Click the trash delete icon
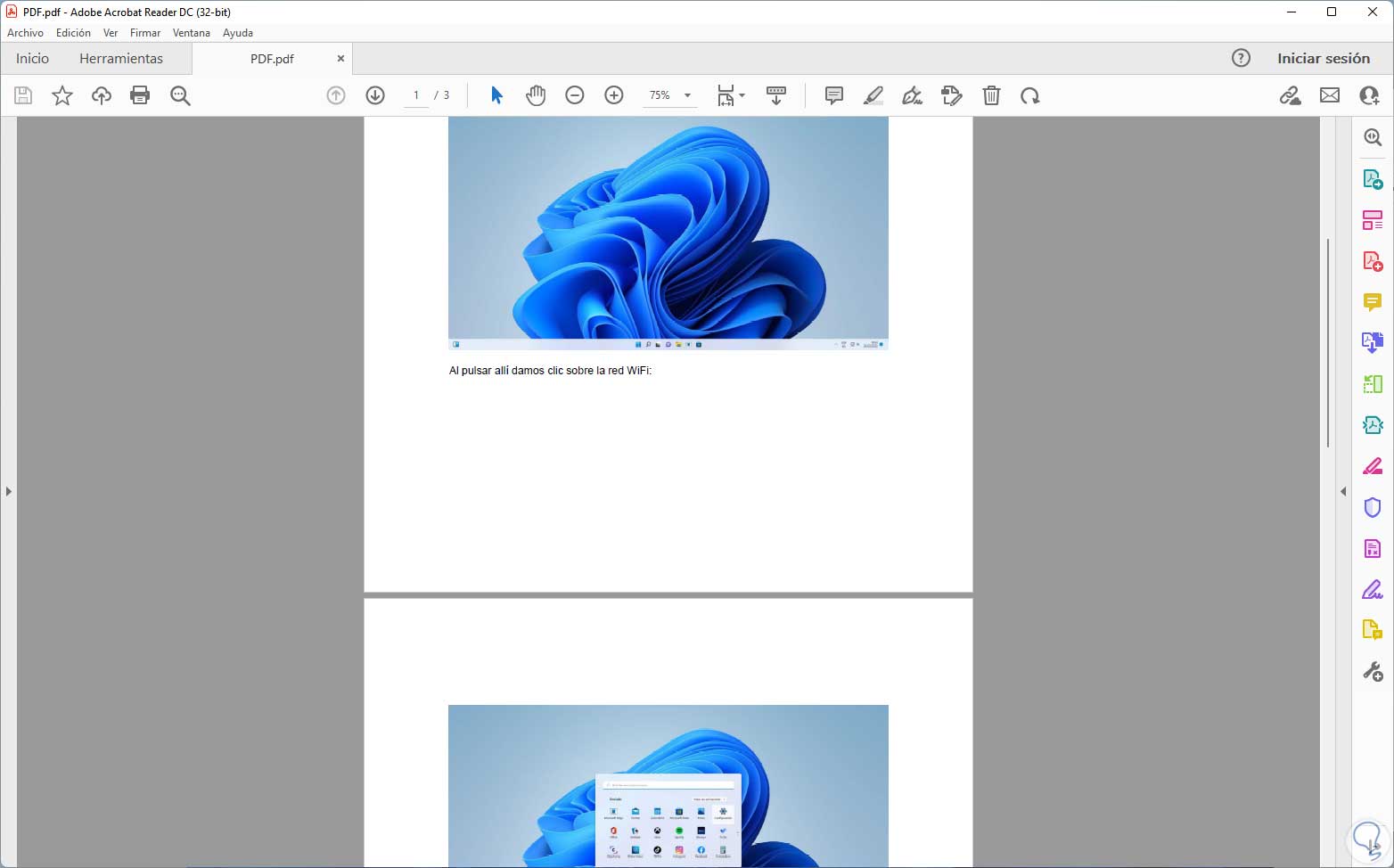 pyautogui.click(x=991, y=95)
